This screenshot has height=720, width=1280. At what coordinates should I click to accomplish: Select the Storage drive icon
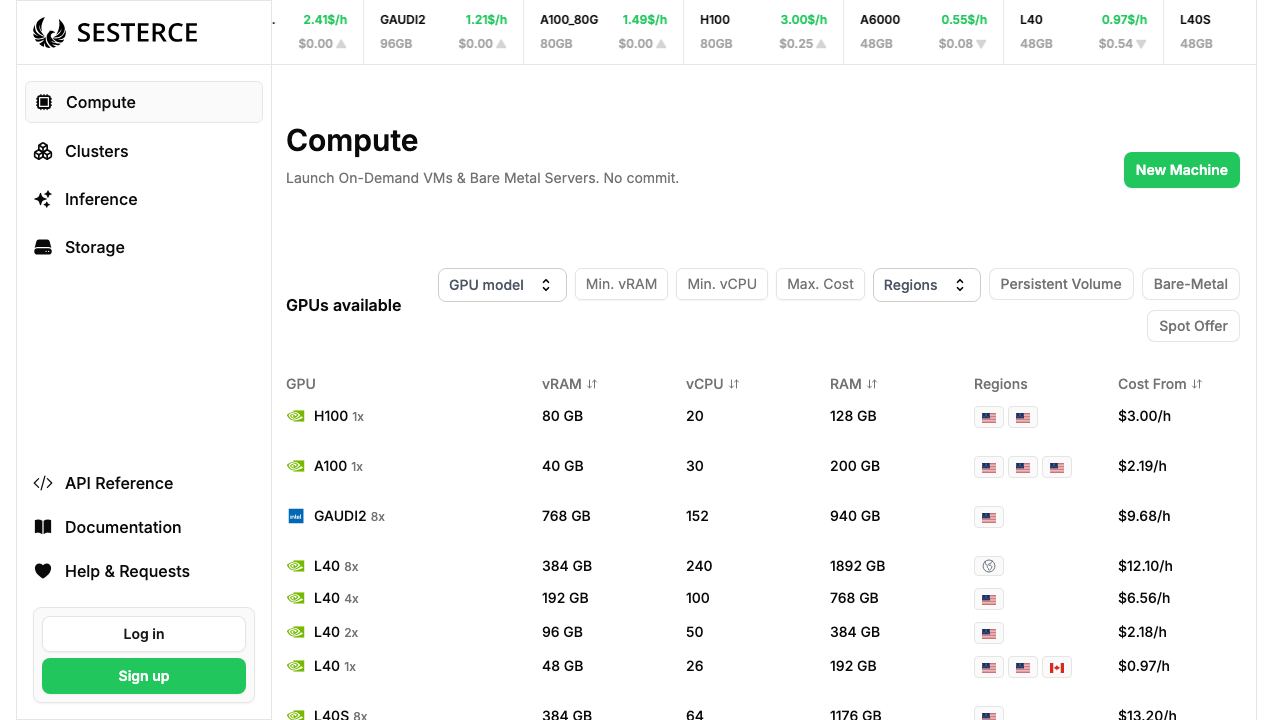tap(43, 247)
